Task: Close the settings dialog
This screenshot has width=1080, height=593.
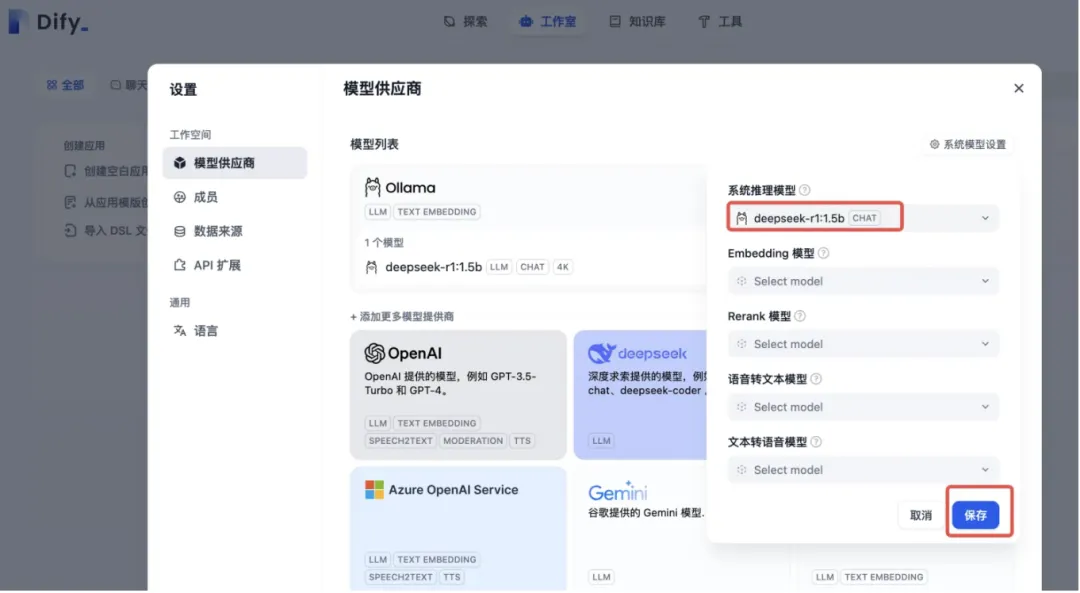Action: click(1019, 89)
